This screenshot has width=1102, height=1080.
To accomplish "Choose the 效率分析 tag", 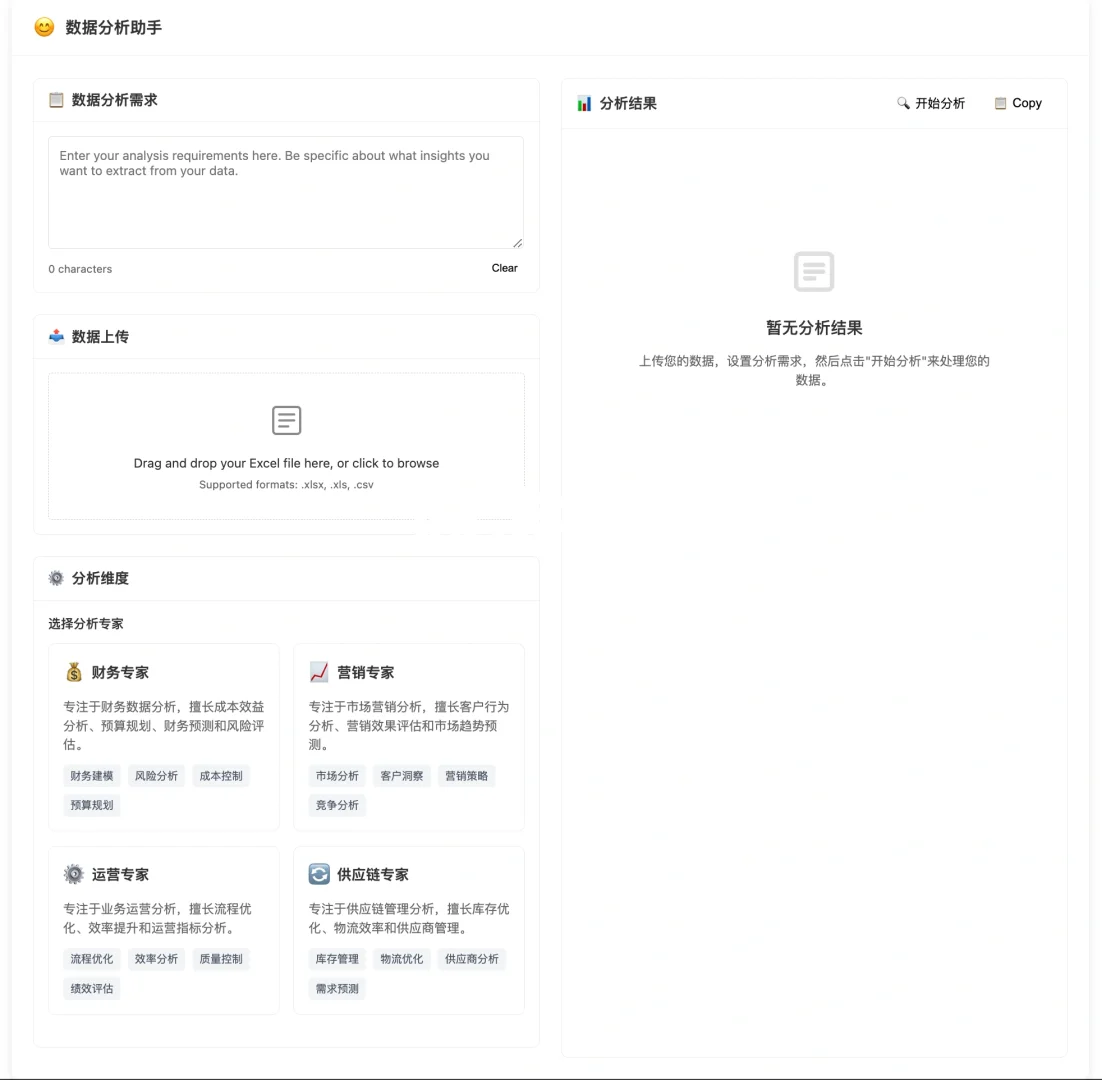I will point(156,959).
